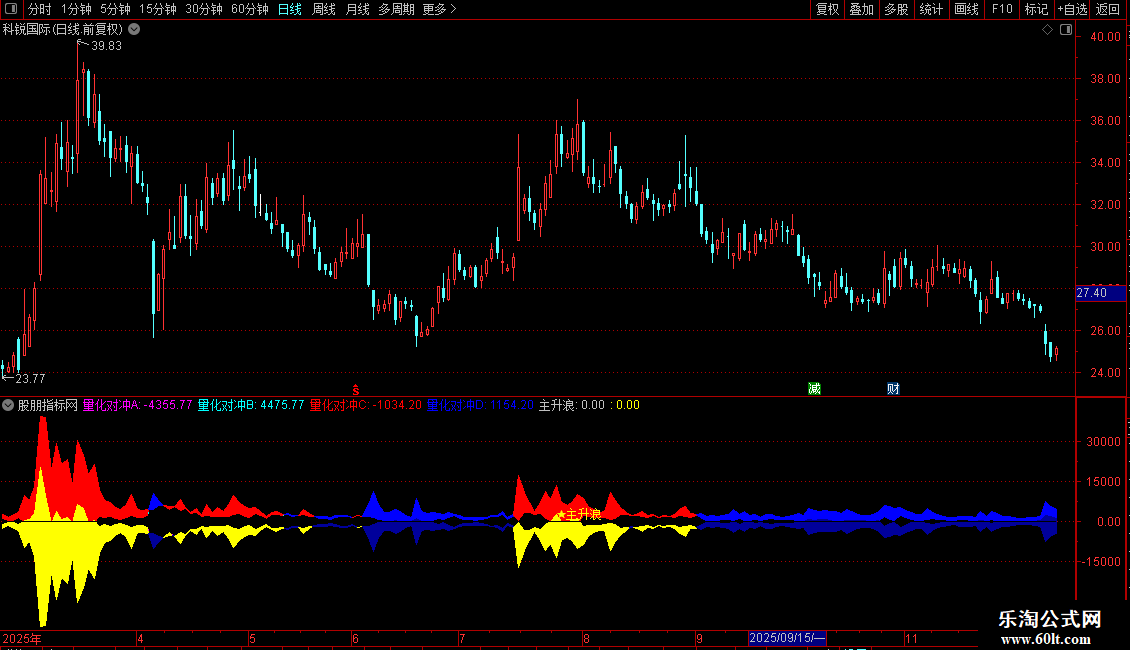
Task: Click the 23.77 low price arrow
Action: click(24, 378)
